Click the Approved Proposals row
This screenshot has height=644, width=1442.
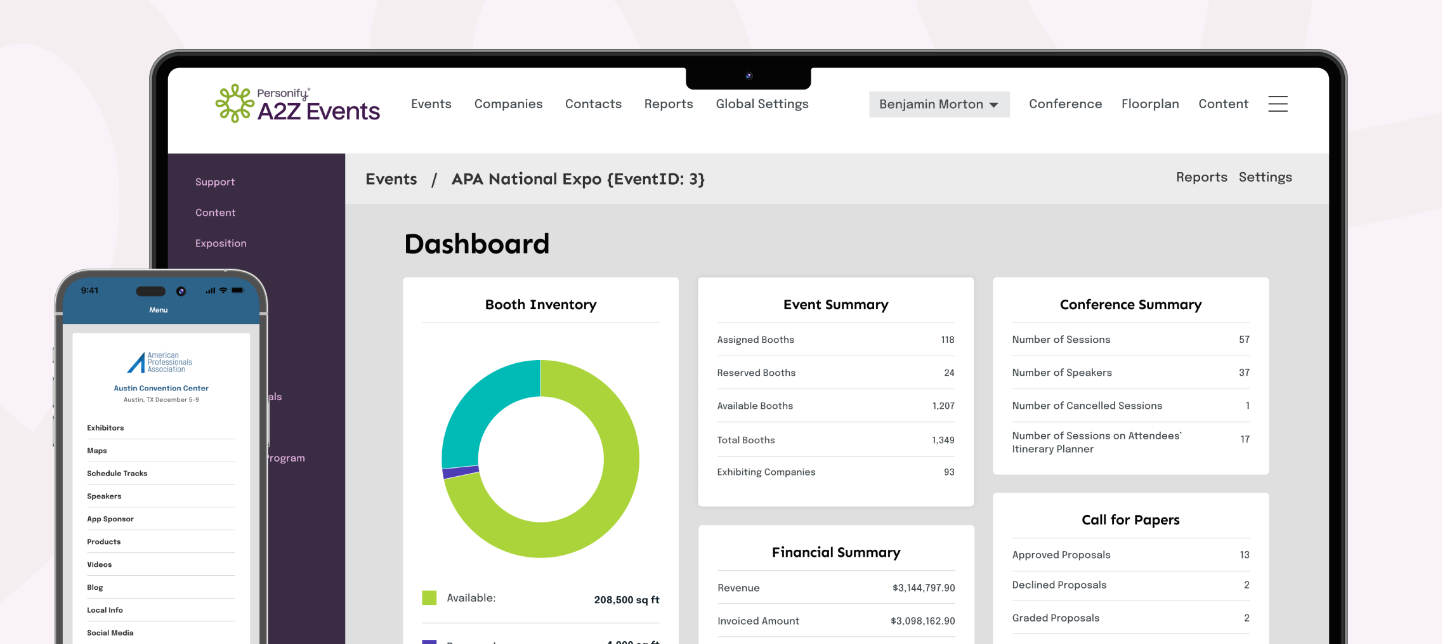click(1130, 555)
